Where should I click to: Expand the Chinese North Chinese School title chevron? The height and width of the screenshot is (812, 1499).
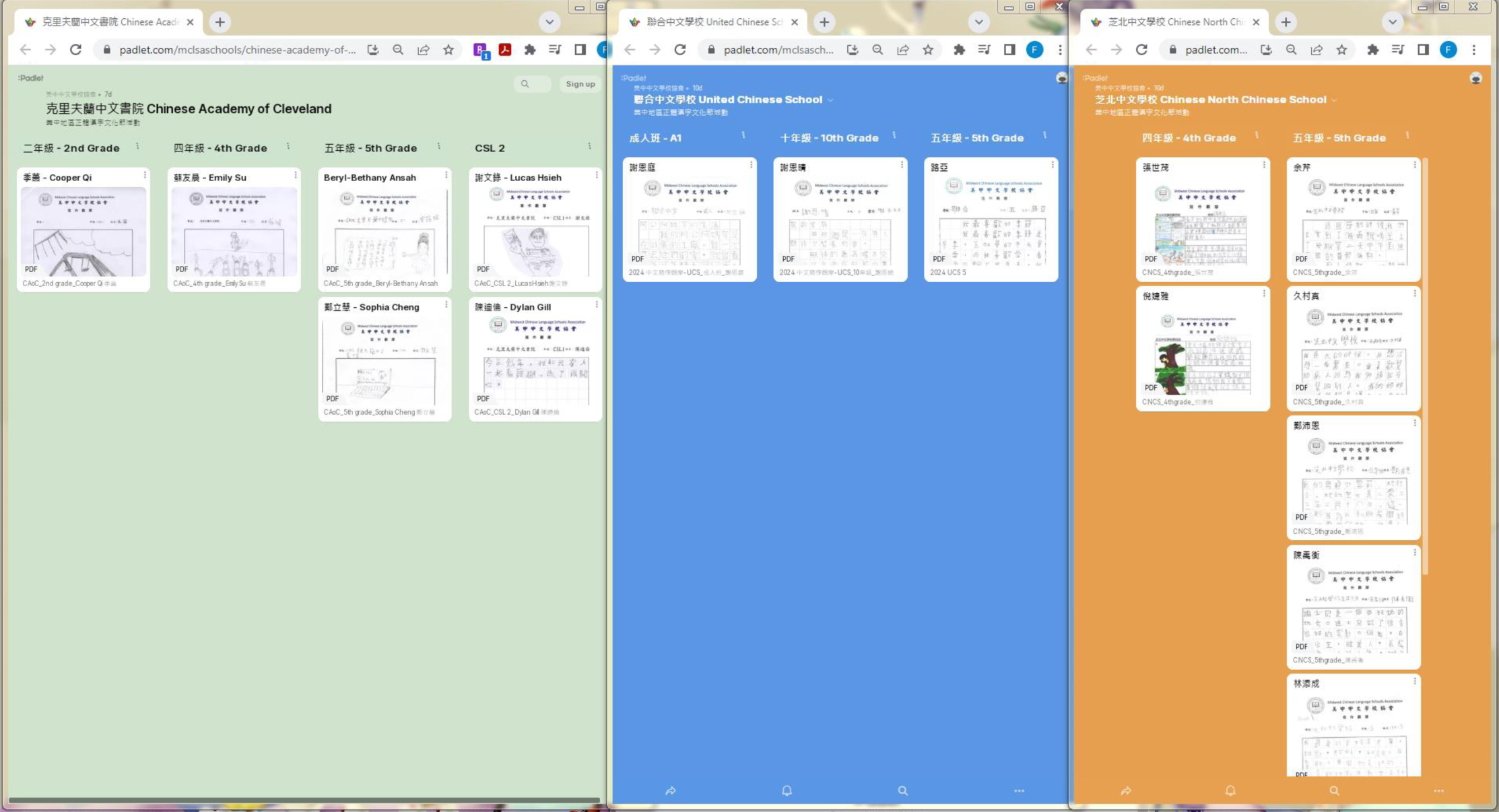coord(1334,100)
